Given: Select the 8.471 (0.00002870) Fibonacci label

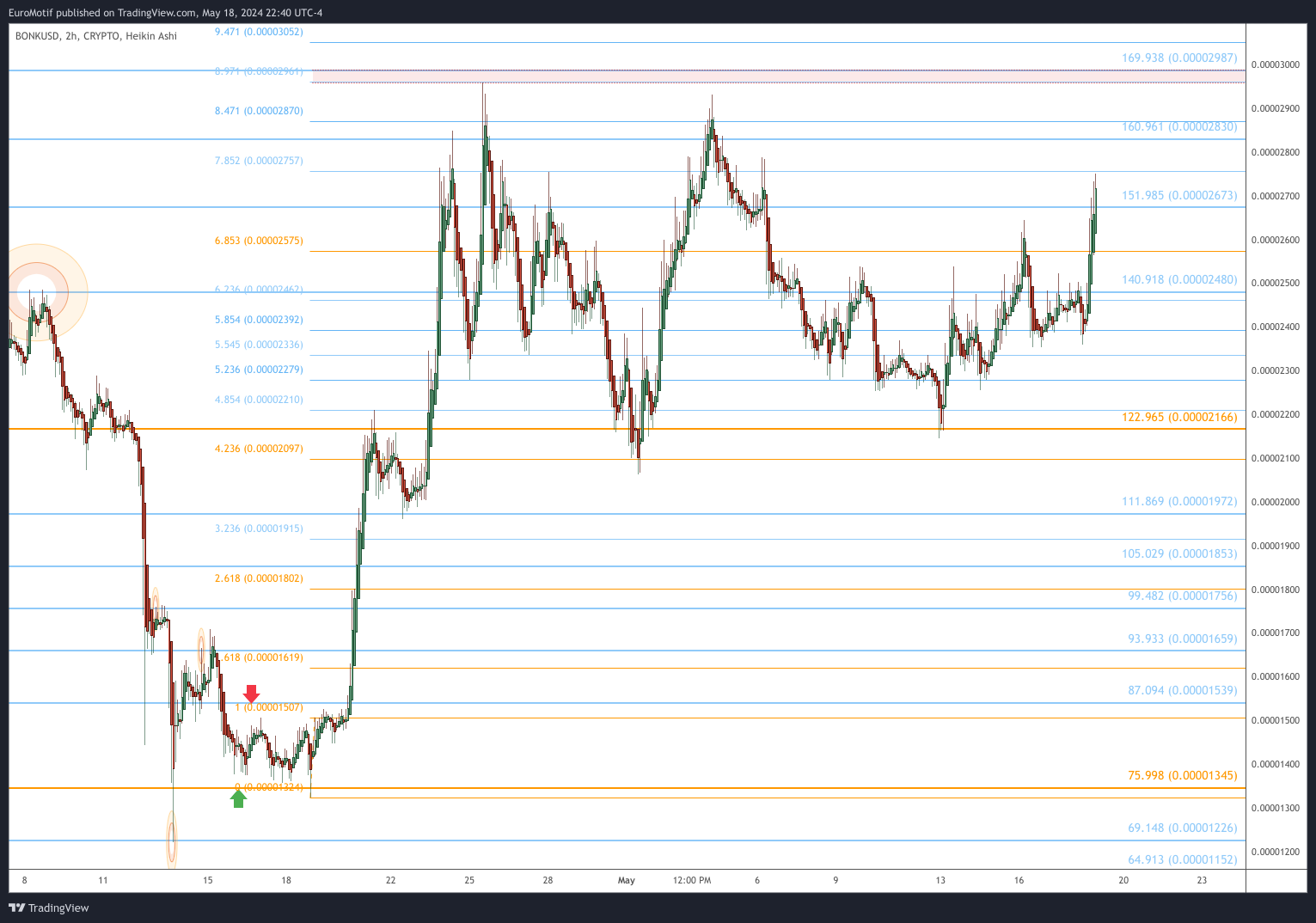Looking at the screenshot, I should [259, 111].
